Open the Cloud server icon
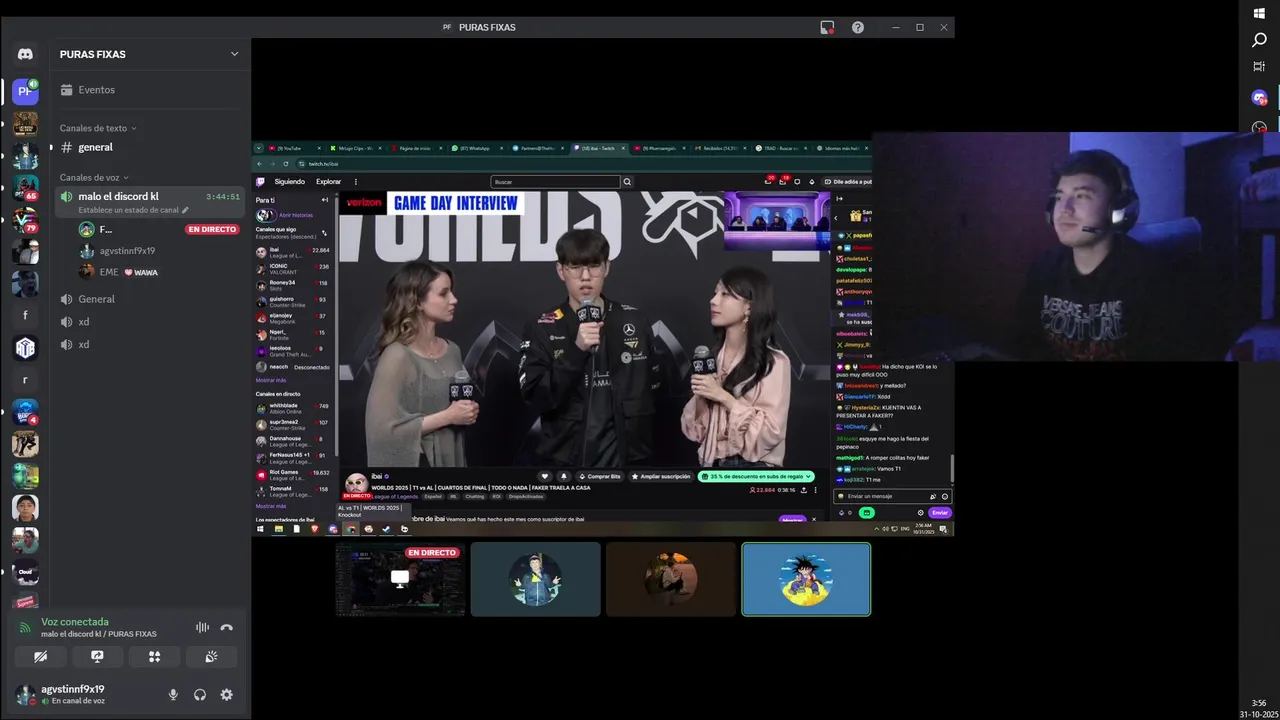 click(x=25, y=572)
